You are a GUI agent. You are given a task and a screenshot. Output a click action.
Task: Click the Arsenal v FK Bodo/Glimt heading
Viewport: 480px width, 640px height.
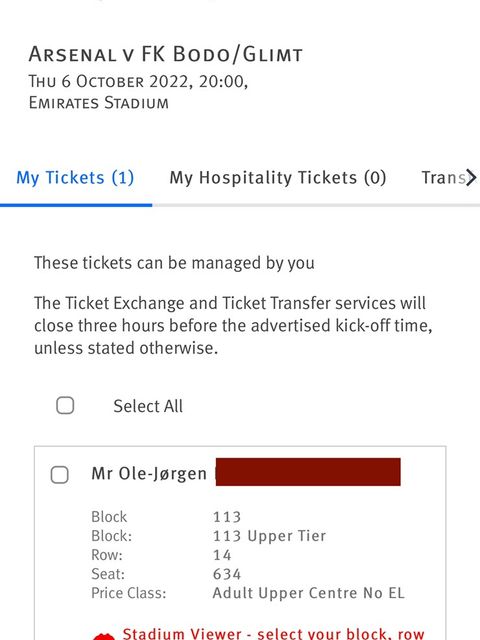(165, 54)
